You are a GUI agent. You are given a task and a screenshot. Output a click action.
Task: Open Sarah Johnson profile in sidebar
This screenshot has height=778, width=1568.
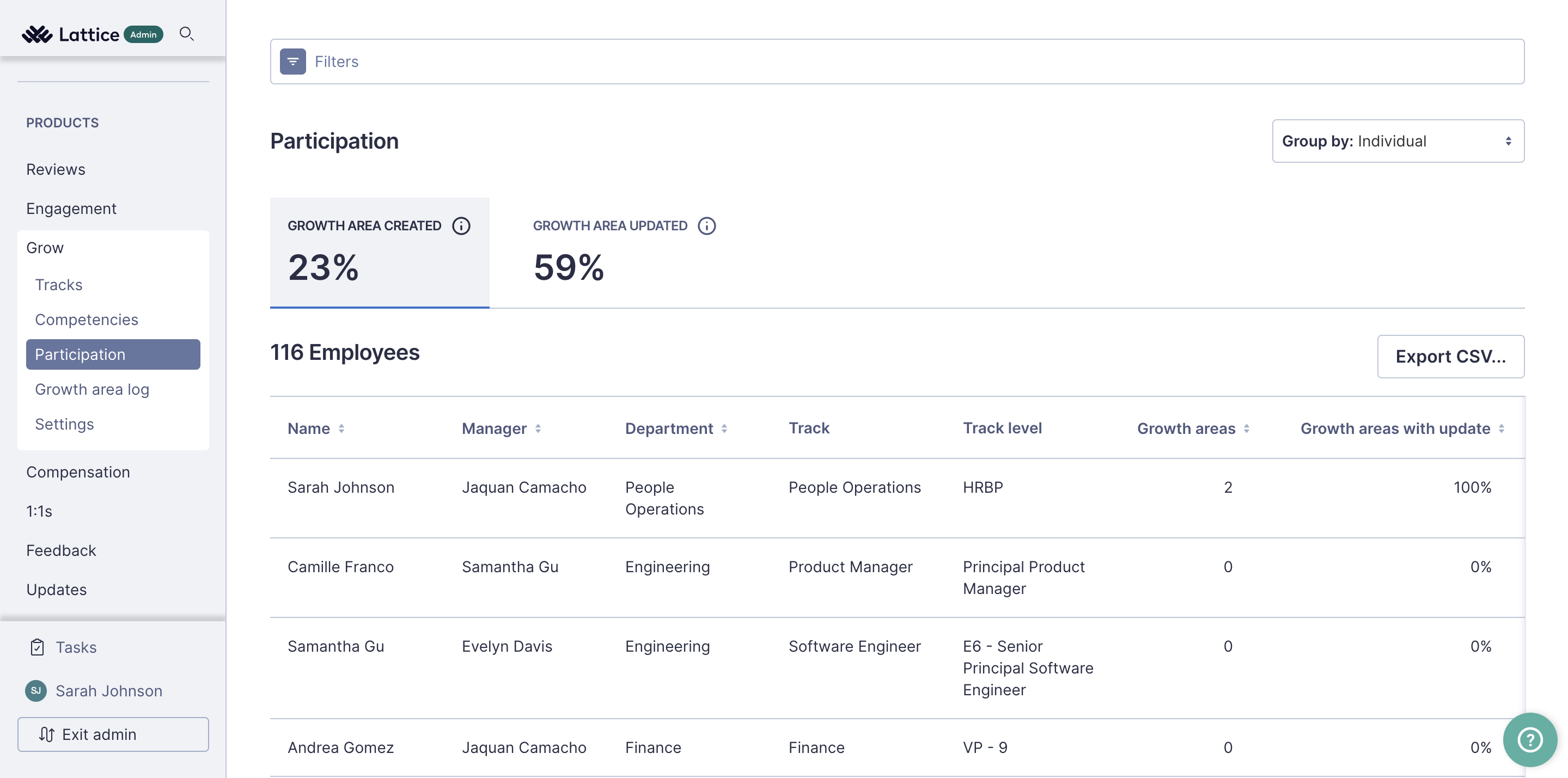click(109, 690)
